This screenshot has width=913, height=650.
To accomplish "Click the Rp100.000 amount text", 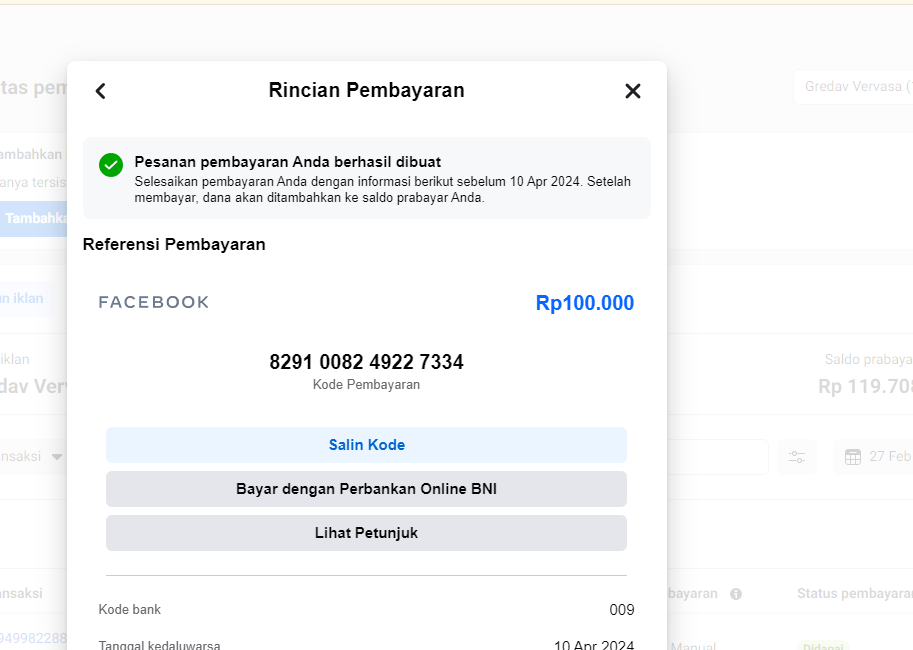I will coord(584,303).
